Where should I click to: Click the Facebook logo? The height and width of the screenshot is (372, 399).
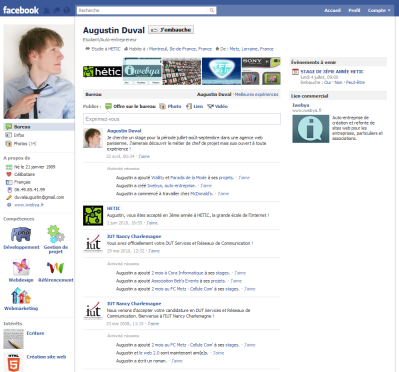(x=21, y=10)
